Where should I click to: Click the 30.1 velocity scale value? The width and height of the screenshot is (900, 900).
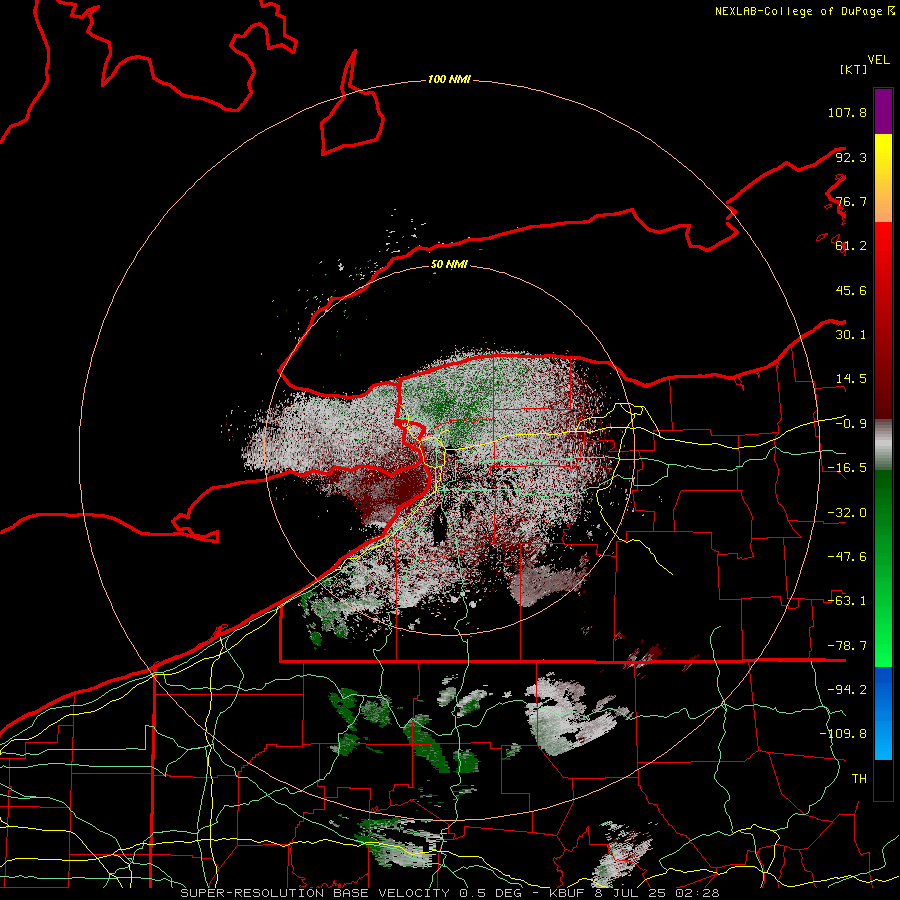pos(851,335)
